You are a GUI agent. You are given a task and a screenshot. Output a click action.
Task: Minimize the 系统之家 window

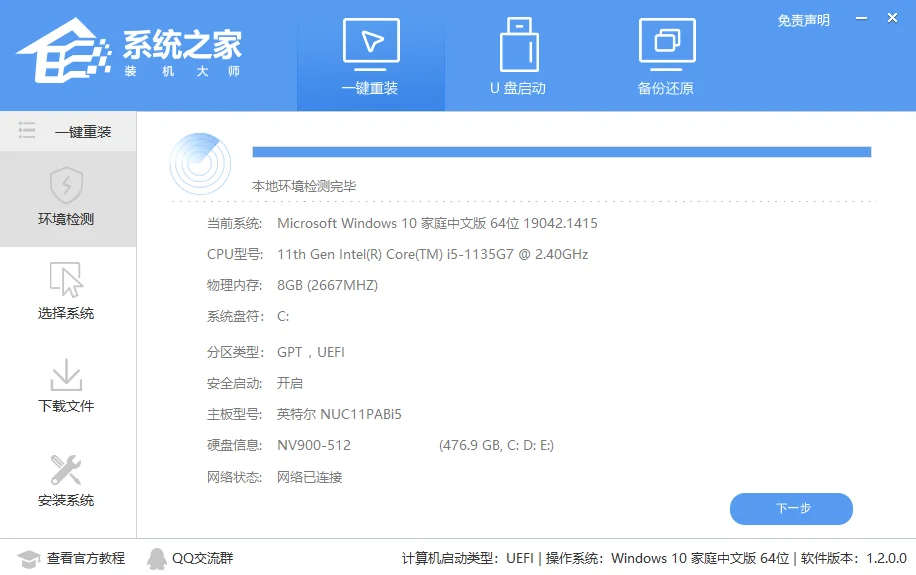(x=861, y=18)
